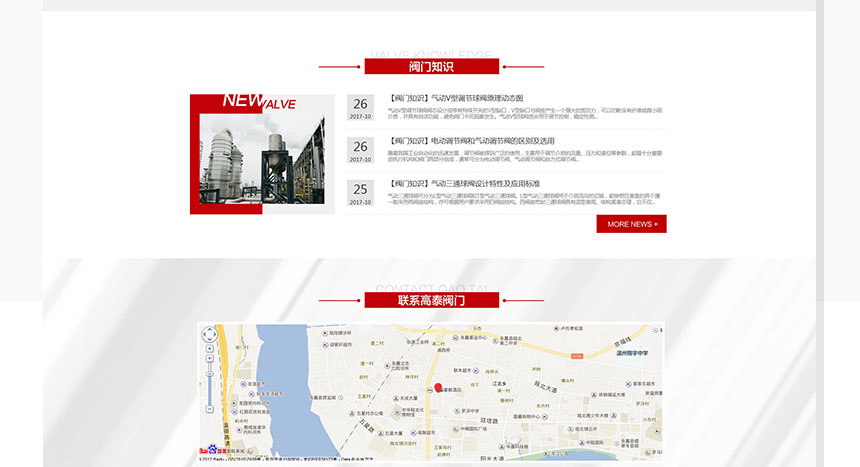Click the NEW VALVE factory thumbnail image
860x467 pixels.
coord(262,154)
